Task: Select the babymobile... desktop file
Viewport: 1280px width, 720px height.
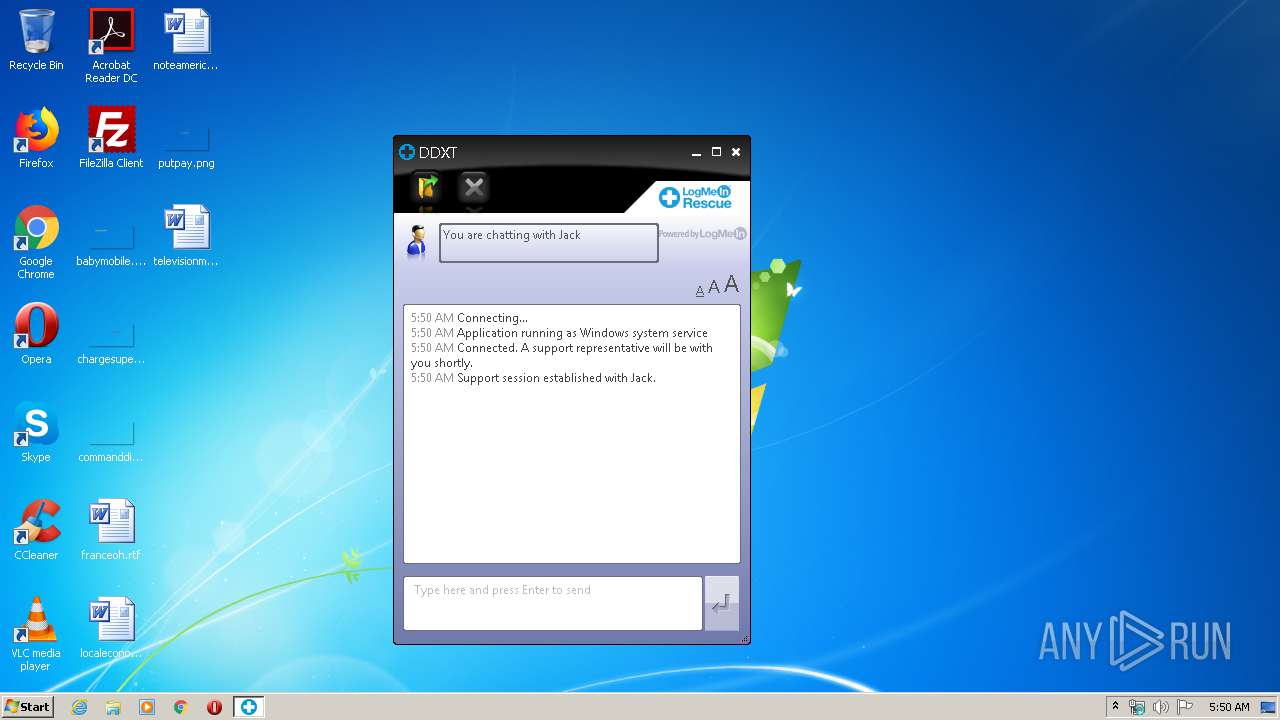Action: 111,244
